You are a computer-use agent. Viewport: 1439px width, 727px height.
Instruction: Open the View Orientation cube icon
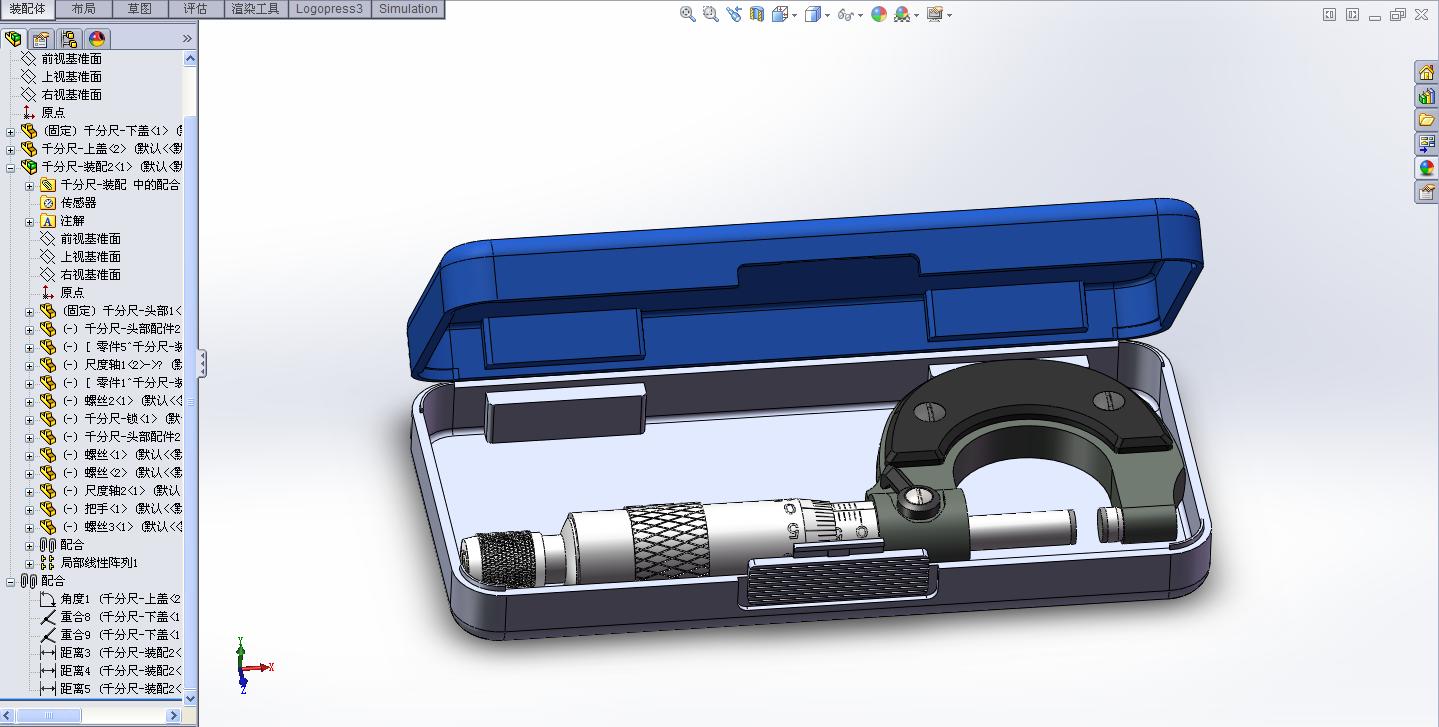tap(780, 14)
